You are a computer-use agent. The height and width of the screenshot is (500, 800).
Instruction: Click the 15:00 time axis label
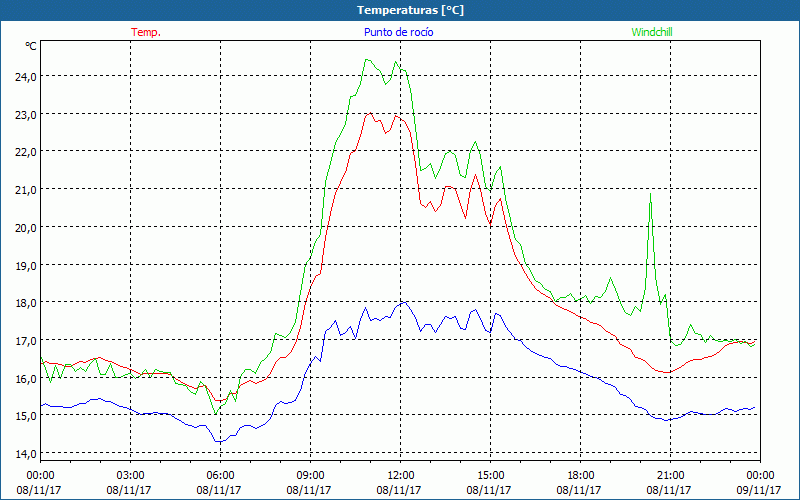point(490,475)
